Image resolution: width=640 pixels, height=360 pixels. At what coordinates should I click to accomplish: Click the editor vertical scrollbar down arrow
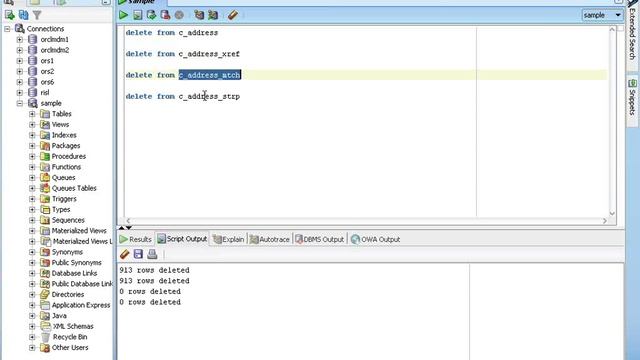[612, 213]
